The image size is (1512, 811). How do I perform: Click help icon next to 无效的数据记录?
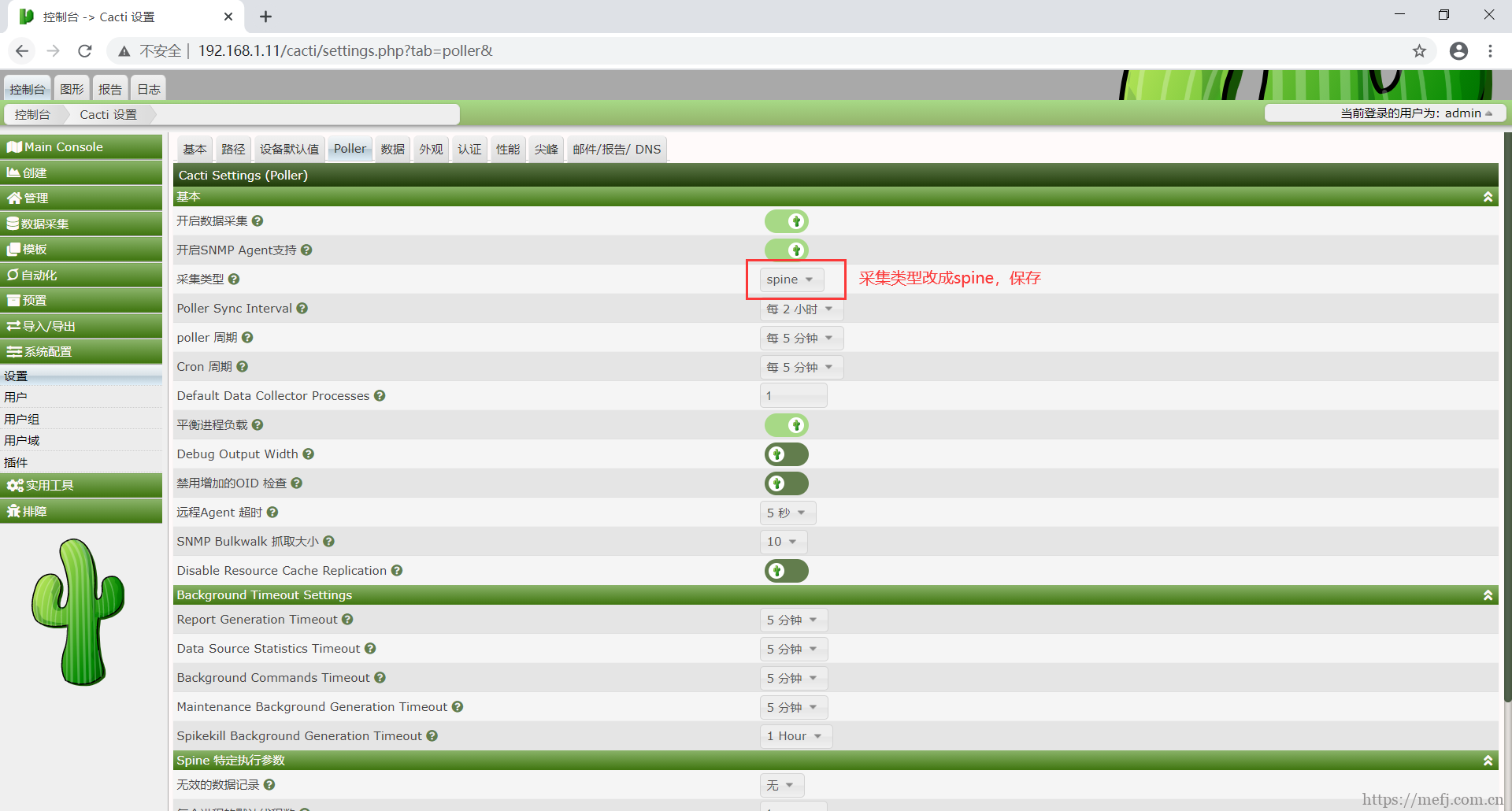(x=269, y=785)
